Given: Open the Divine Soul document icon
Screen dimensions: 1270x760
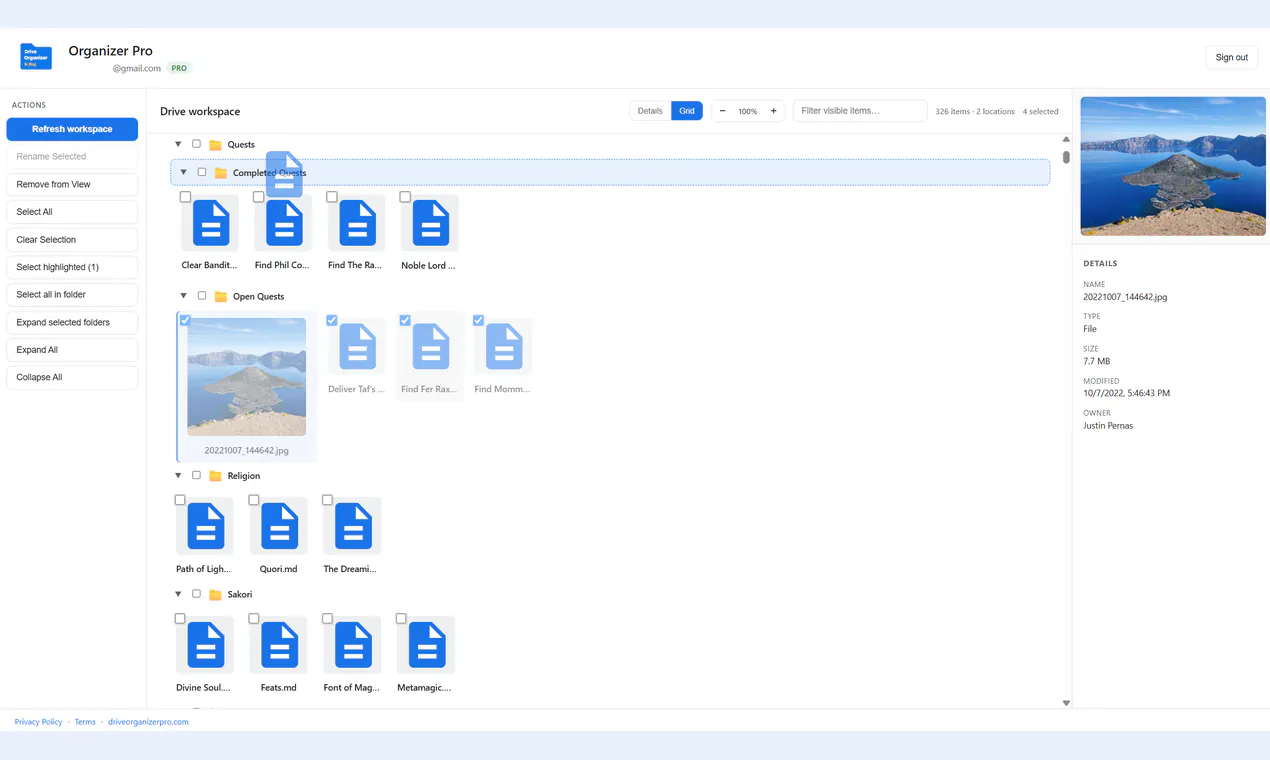Looking at the screenshot, I should (206, 645).
